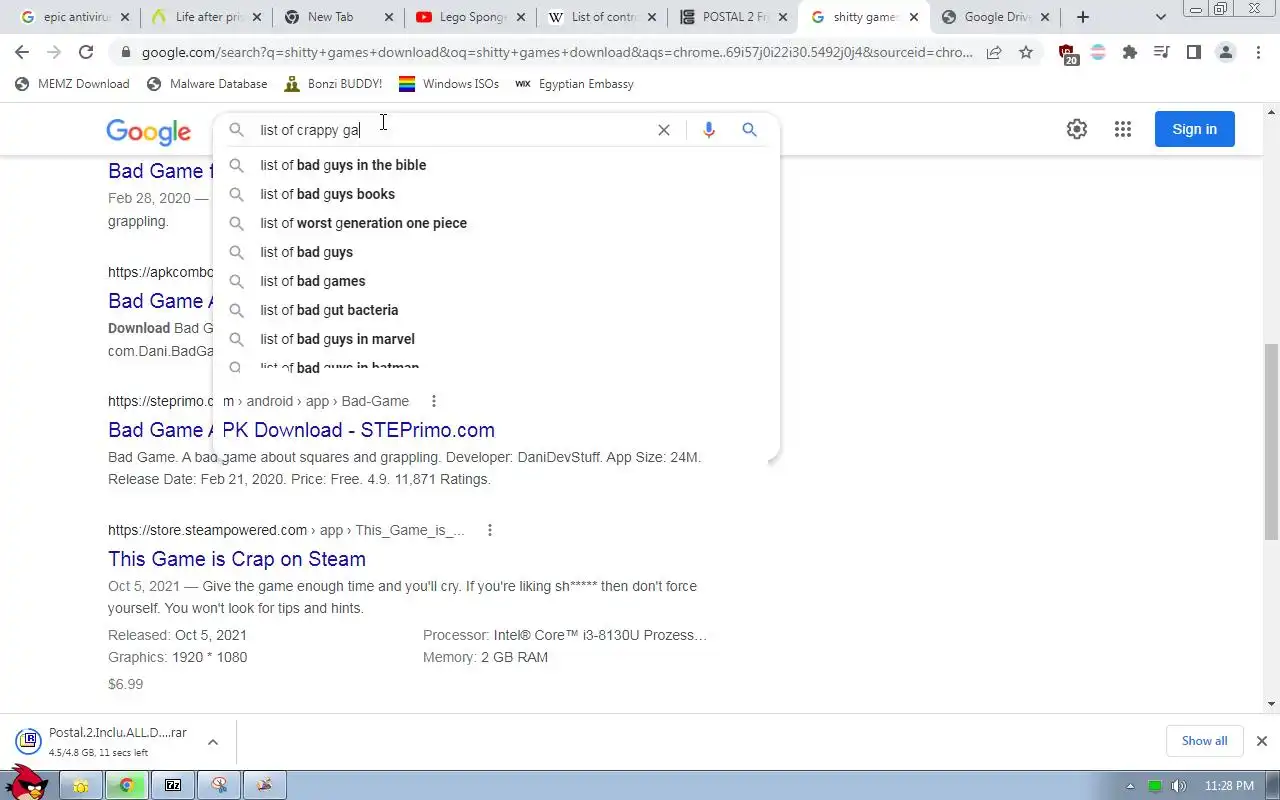Viewport: 1280px width, 800px height.
Task: Select suggestion 'list of worst generation one piece'
Action: 496,223
